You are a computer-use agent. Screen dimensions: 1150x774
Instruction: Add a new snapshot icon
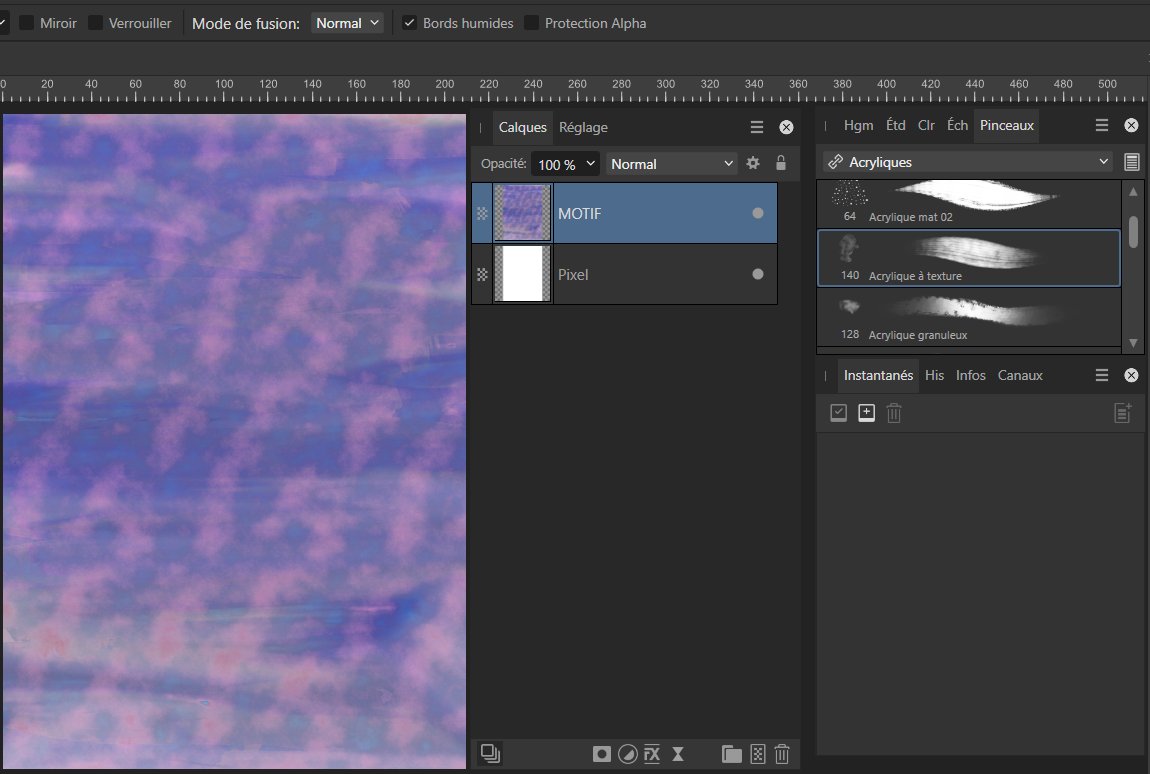866,413
